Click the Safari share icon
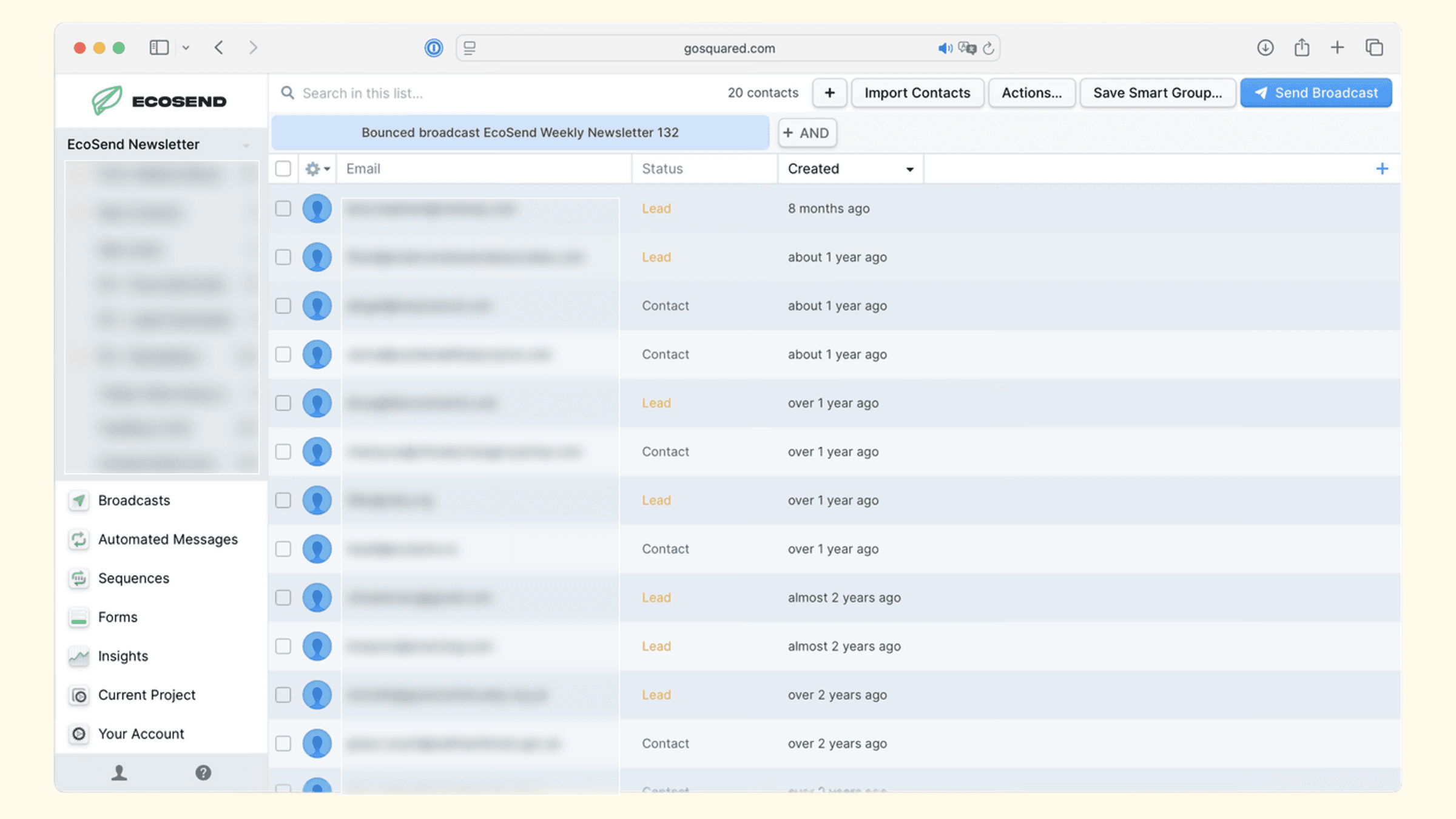The width and height of the screenshot is (1456, 819). 1302,47
